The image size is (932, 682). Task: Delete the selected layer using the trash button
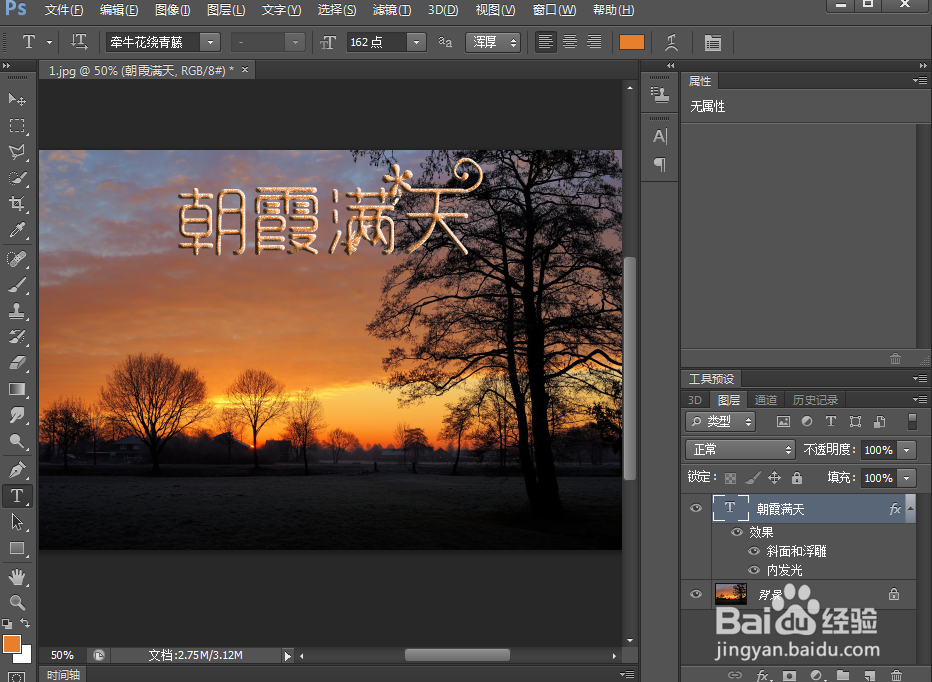pyautogui.click(x=895, y=673)
